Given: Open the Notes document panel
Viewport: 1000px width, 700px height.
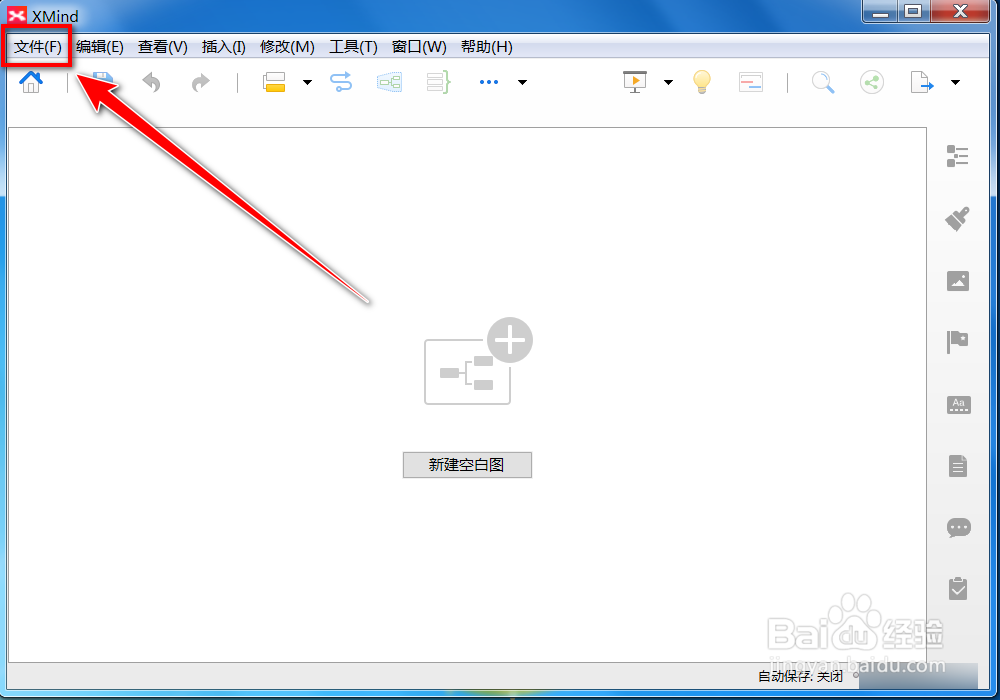Looking at the screenshot, I should click(958, 466).
